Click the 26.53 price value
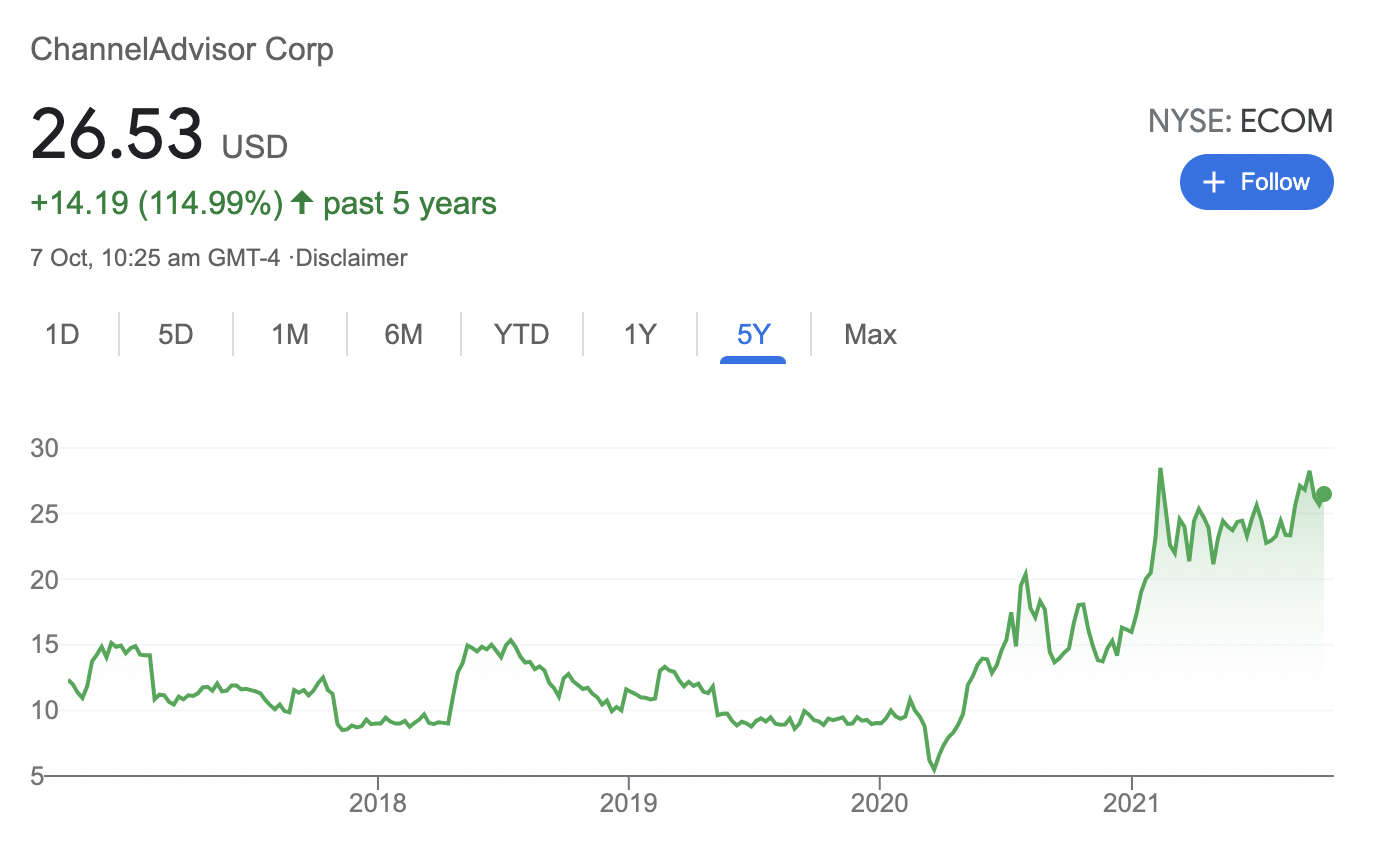This screenshot has height=842, width=1384. click(x=116, y=133)
